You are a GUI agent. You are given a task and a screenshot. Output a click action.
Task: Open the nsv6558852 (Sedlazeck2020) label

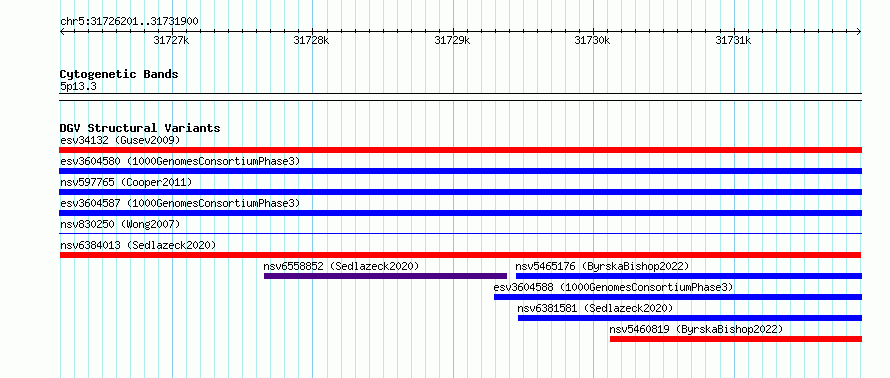tap(341, 266)
